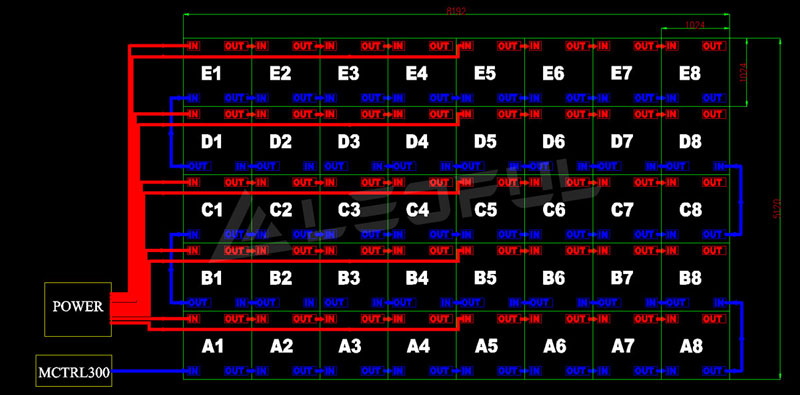Select the A8 cabinet label

click(691, 347)
